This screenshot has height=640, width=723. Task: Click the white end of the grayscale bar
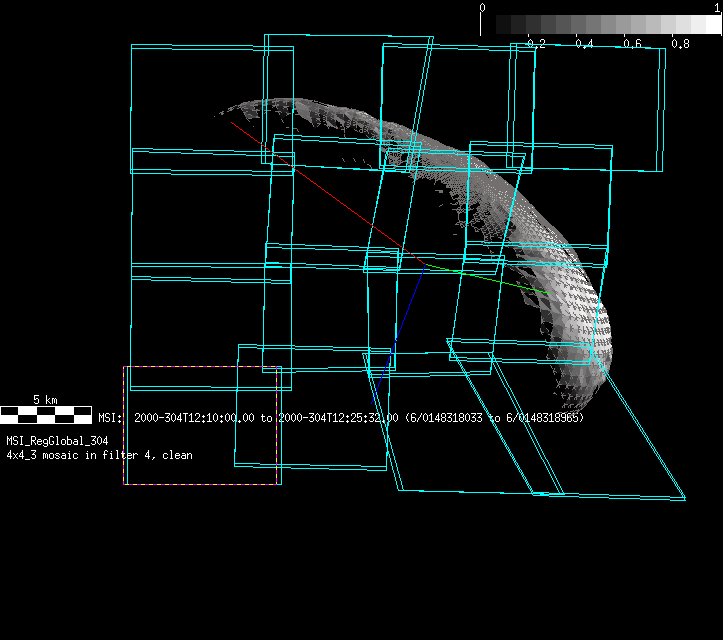point(711,25)
